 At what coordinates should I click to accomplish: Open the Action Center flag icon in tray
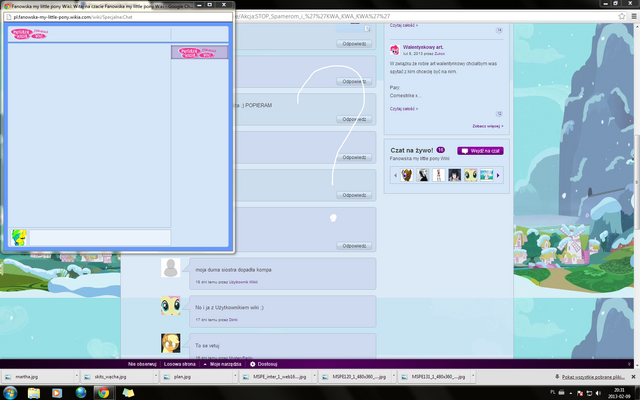point(580,393)
